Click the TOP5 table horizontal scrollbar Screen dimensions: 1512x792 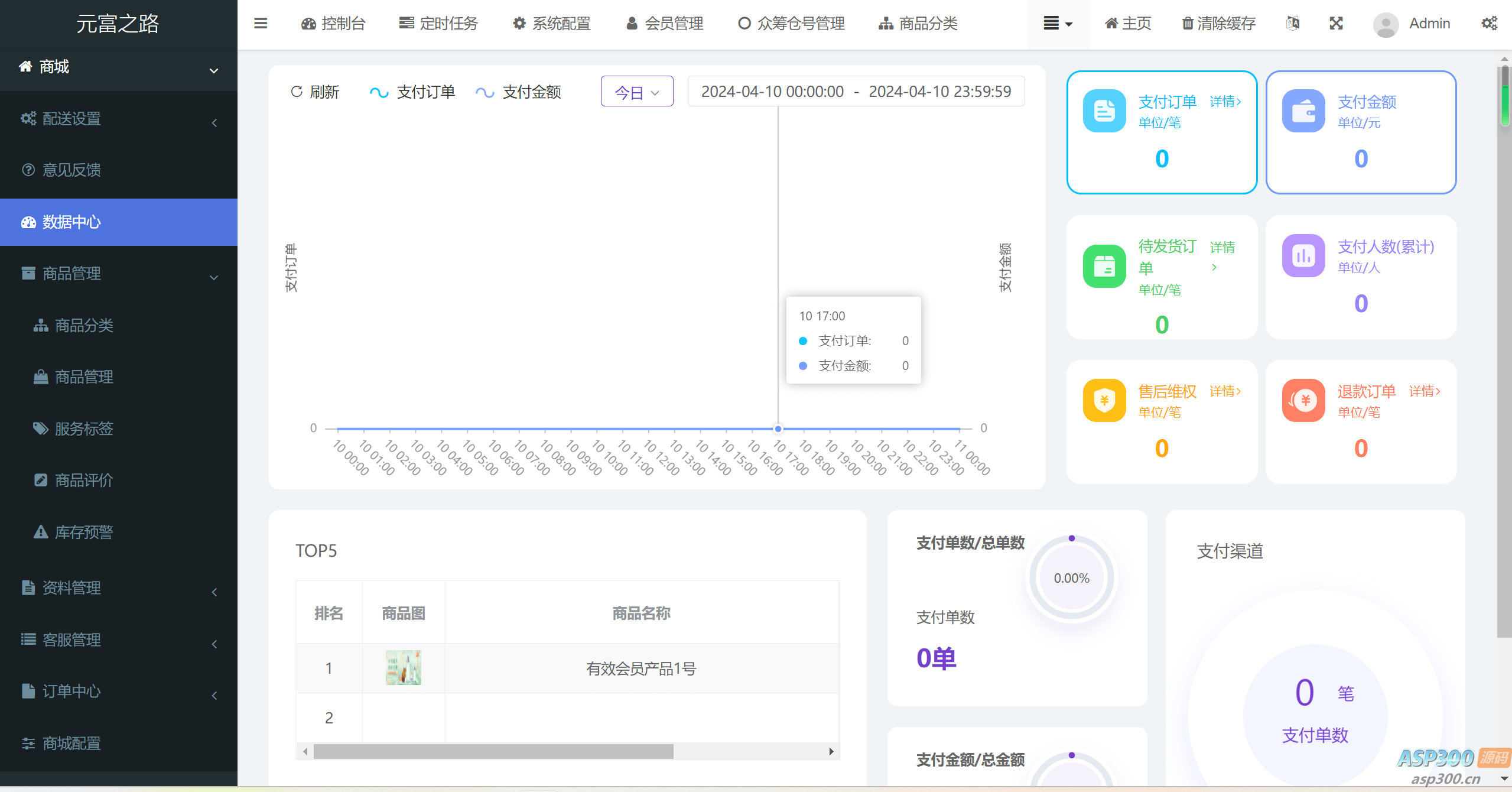click(x=493, y=751)
